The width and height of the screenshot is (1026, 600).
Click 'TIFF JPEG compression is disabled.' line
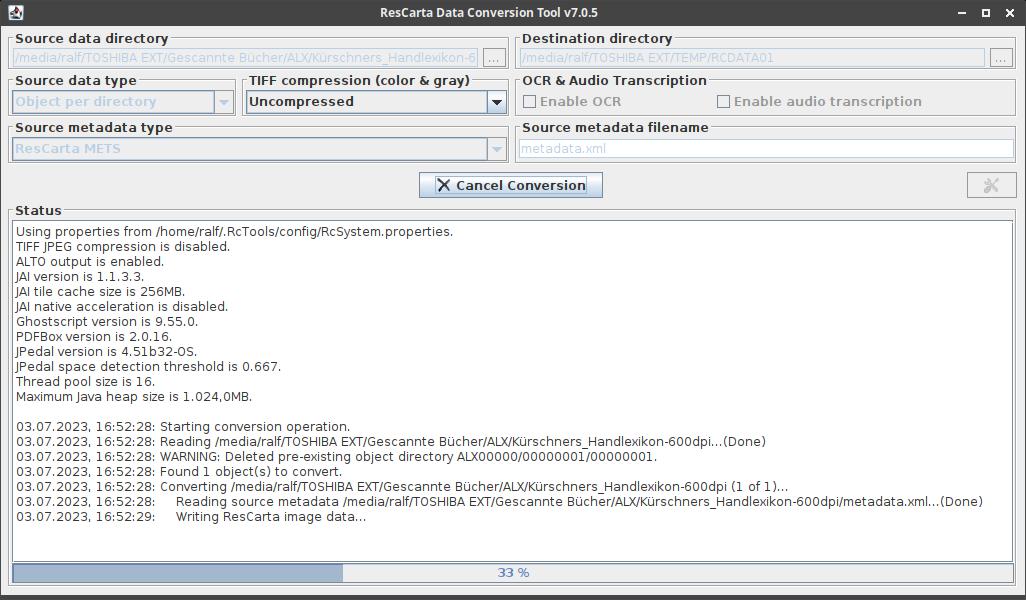(123, 246)
